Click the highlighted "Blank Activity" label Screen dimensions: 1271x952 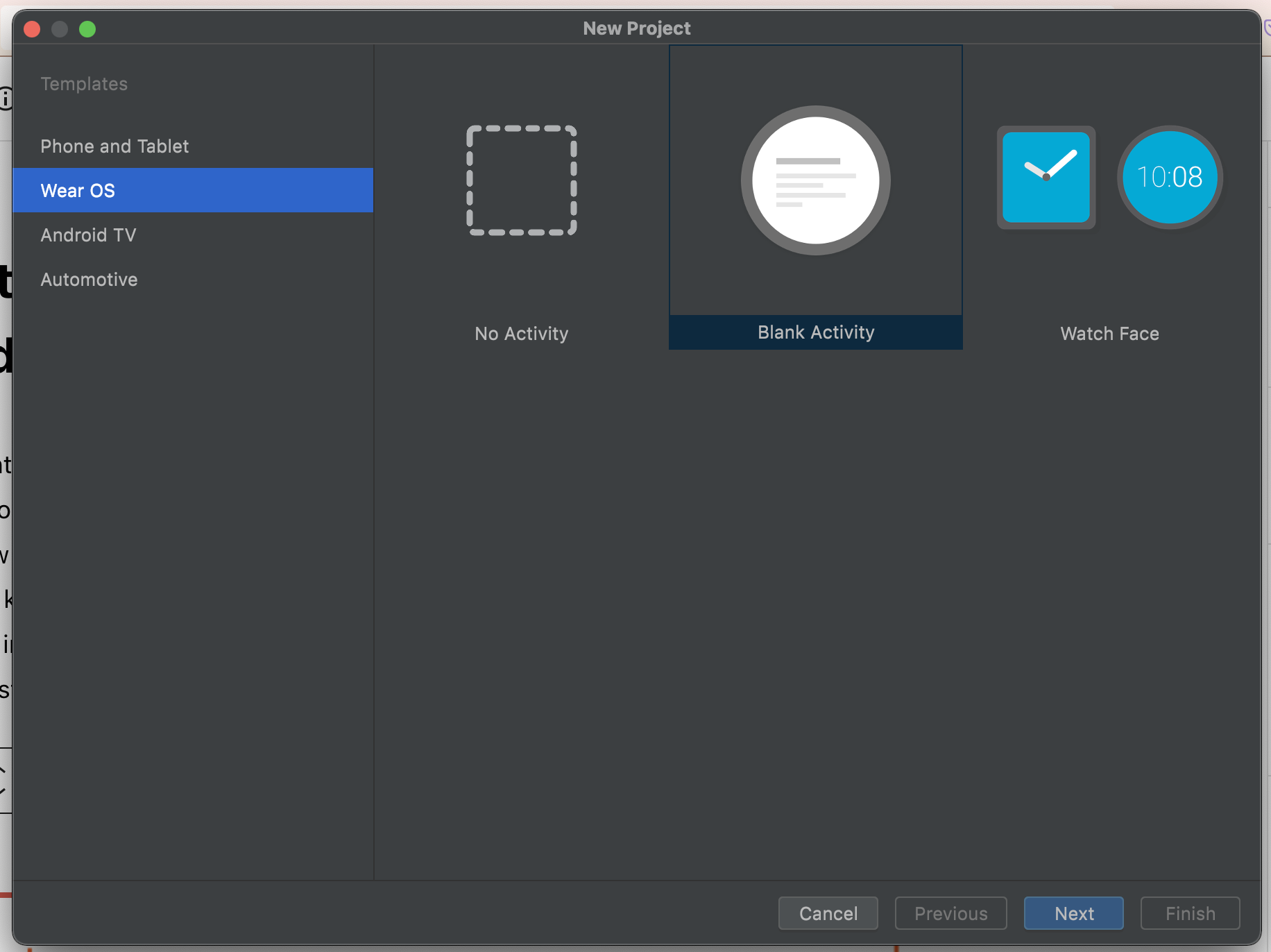(815, 332)
